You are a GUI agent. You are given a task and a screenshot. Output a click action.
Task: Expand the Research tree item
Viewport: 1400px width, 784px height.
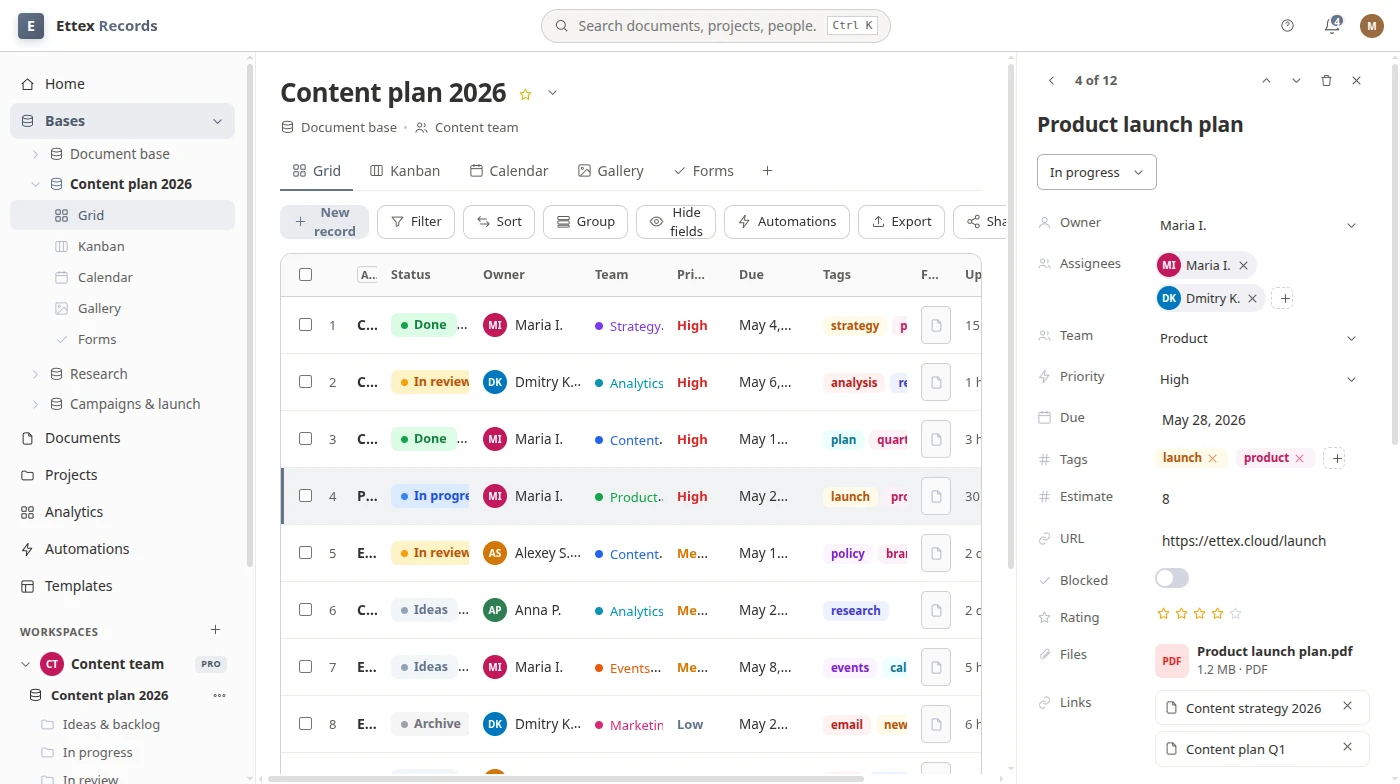tap(36, 374)
